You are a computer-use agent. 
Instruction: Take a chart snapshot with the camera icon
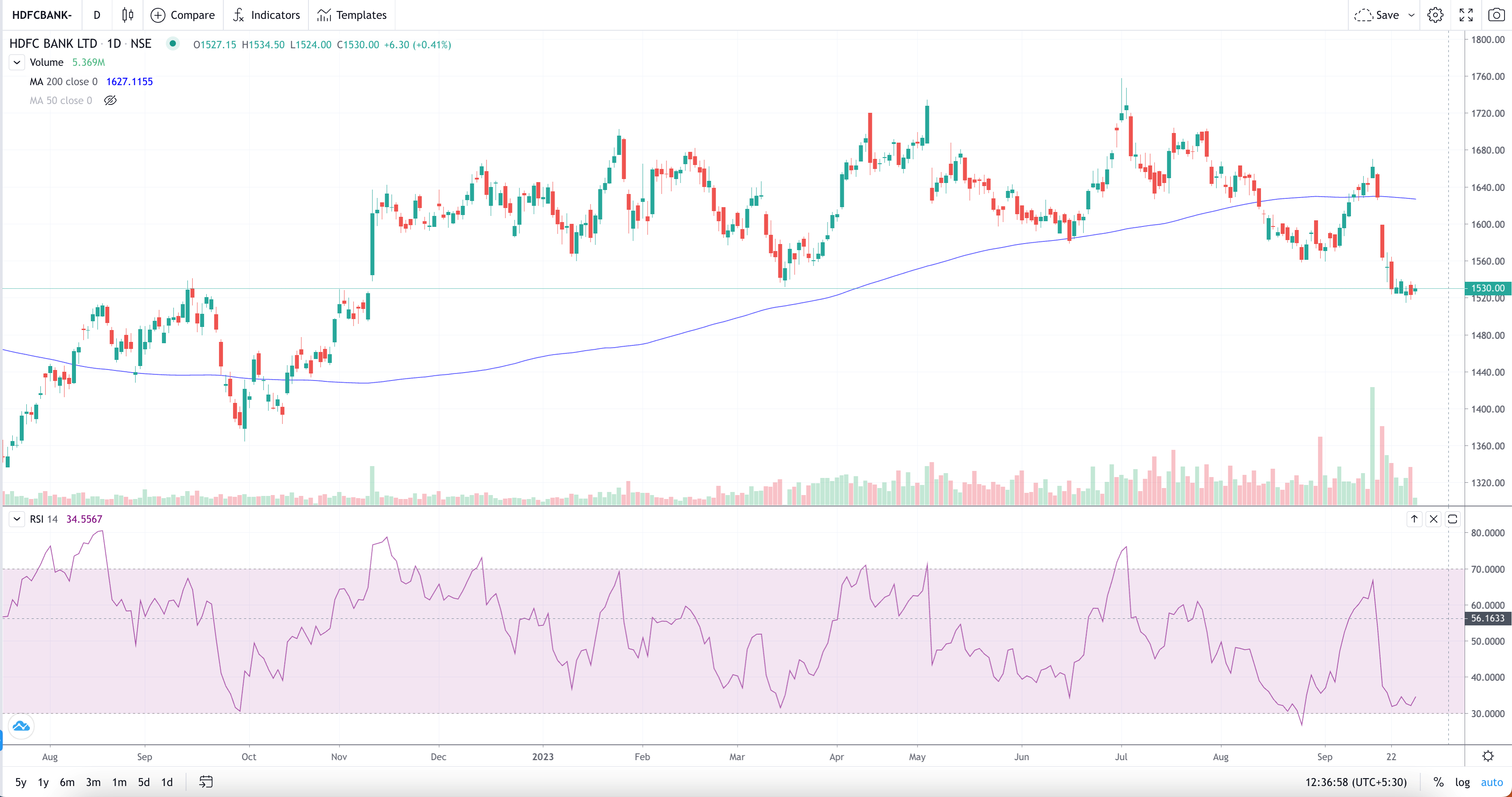[x=1496, y=14]
